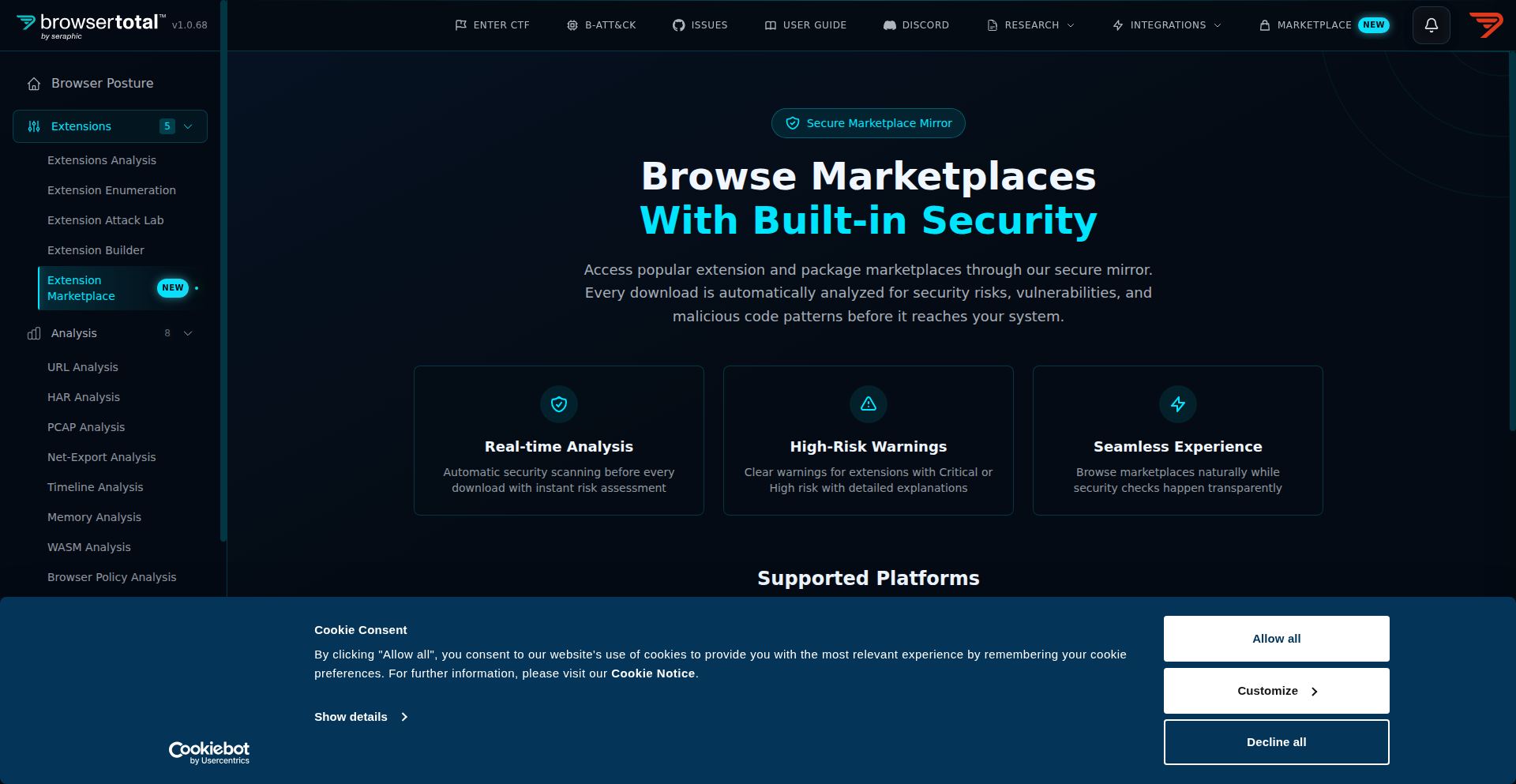The height and width of the screenshot is (784, 1516).
Task: Click the lightning icon on Seamless Experience card
Action: [x=1177, y=403]
